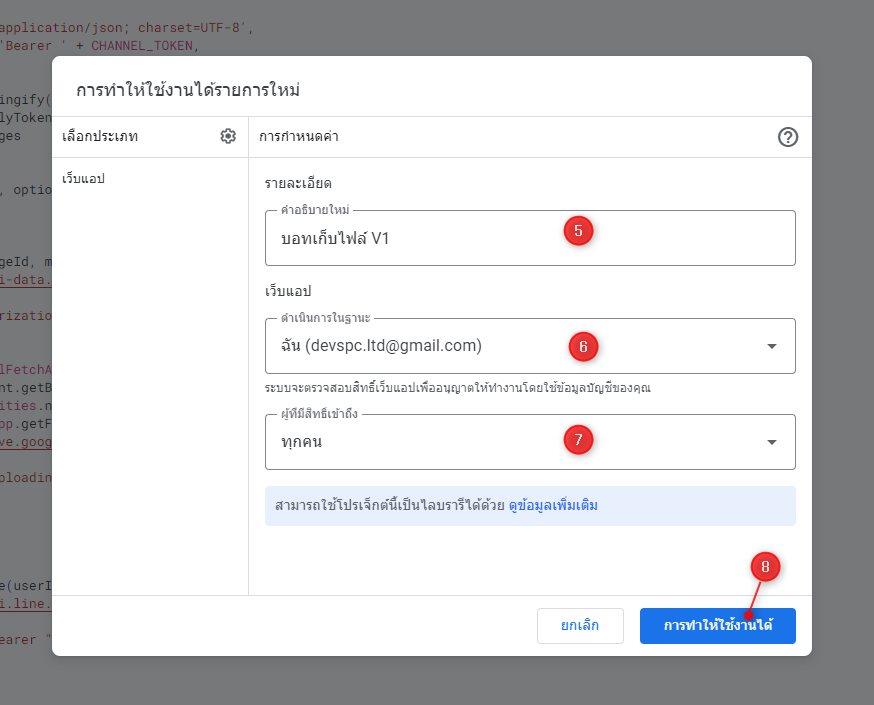Image resolution: width=874 pixels, height=705 pixels.
Task: Click the เลือกประเภท panel header
Action: 100,137
